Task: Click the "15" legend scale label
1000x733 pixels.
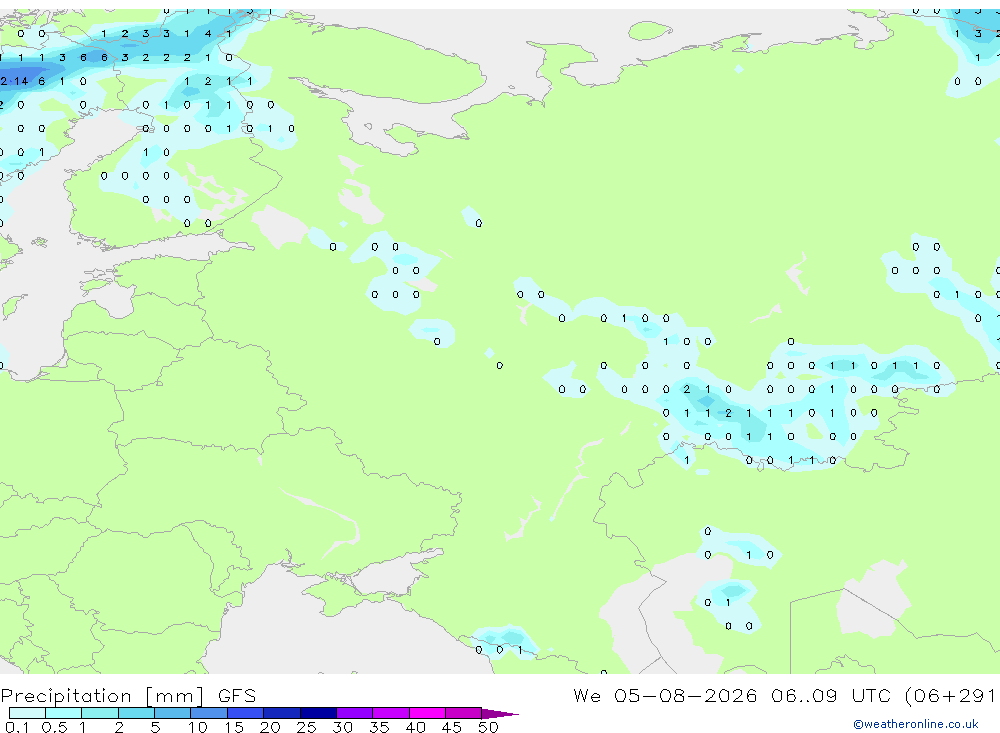Action: (x=233, y=727)
